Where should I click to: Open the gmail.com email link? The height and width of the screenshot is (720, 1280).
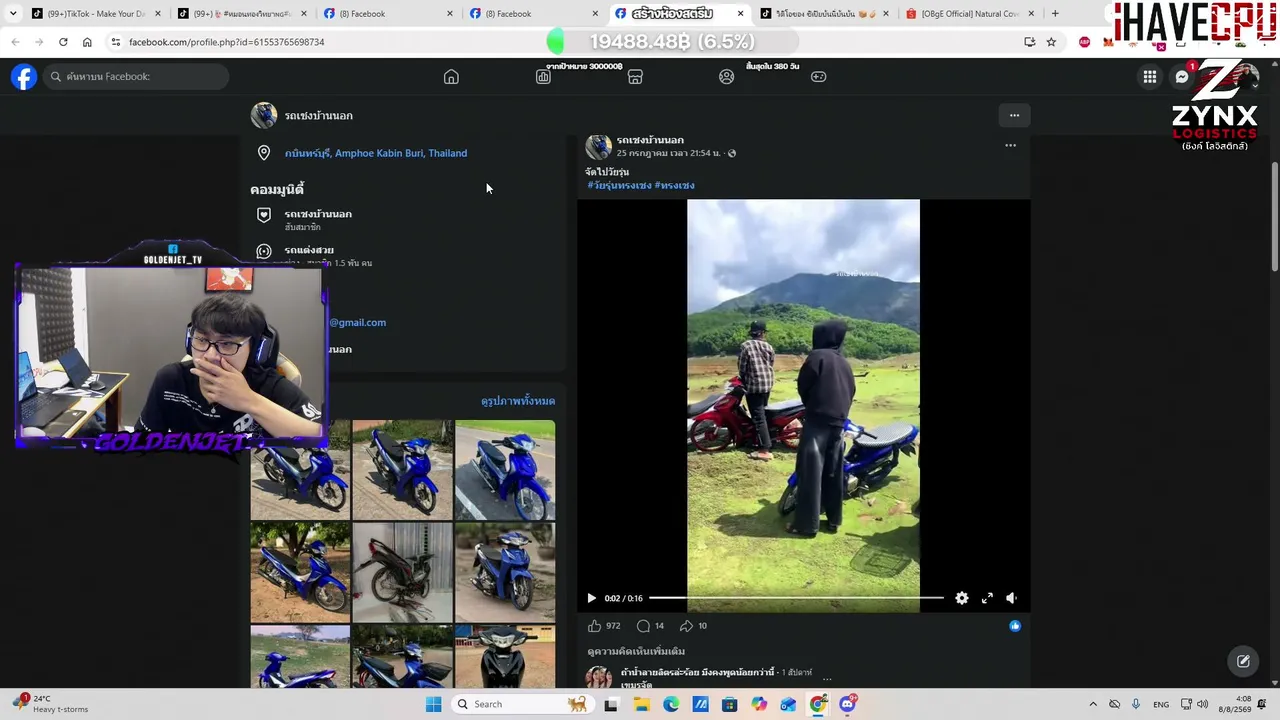coord(357,322)
